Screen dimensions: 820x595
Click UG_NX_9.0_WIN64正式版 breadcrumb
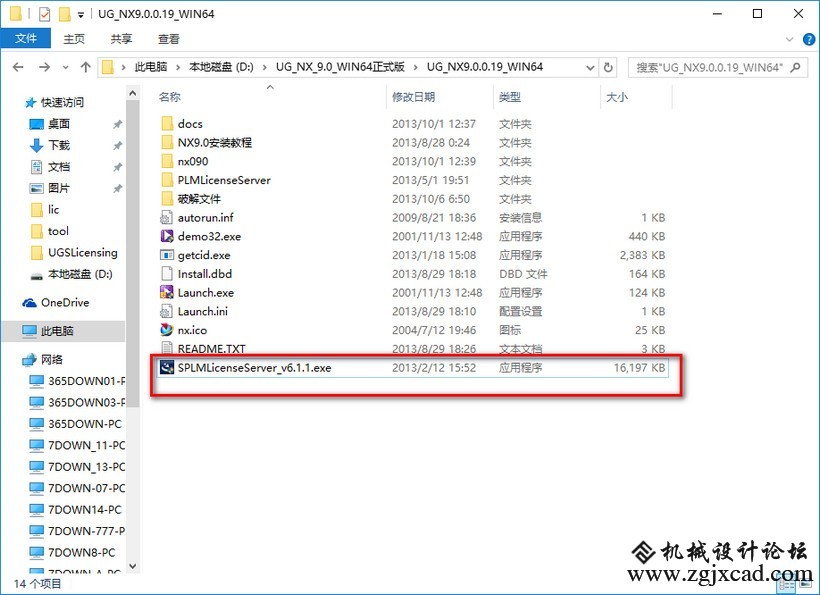click(340, 67)
